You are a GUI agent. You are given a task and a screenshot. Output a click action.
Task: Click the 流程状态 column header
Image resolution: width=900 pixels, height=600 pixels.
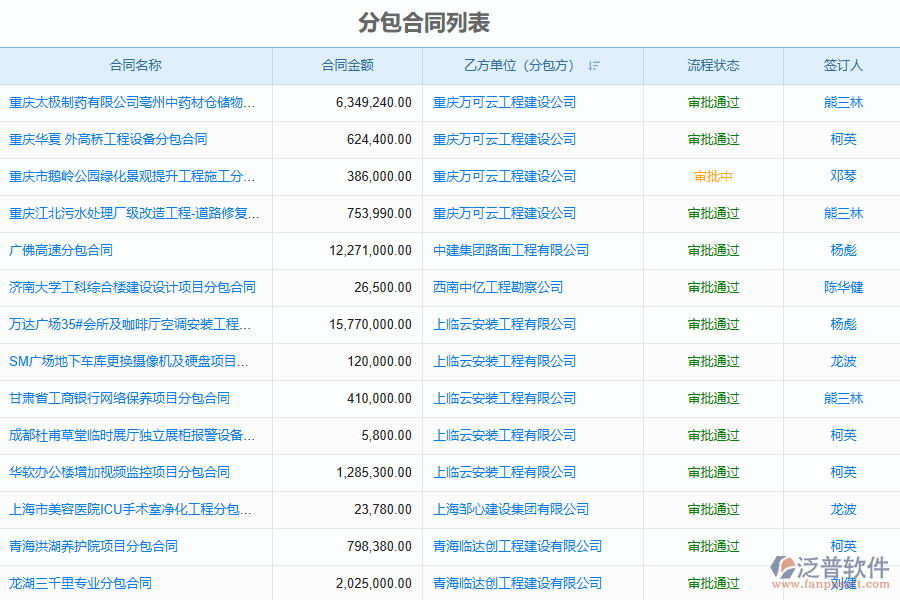(x=713, y=66)
